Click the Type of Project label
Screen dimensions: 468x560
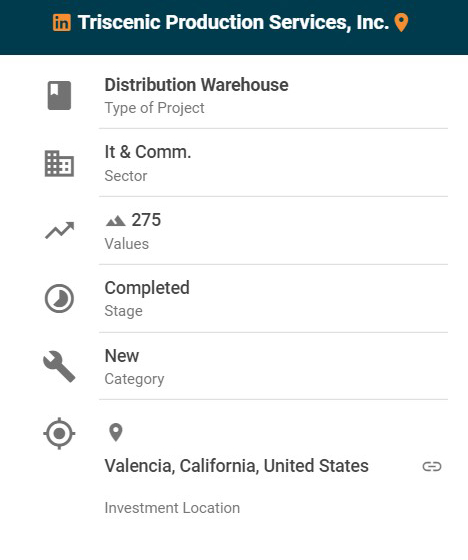[x=154, y=108]
